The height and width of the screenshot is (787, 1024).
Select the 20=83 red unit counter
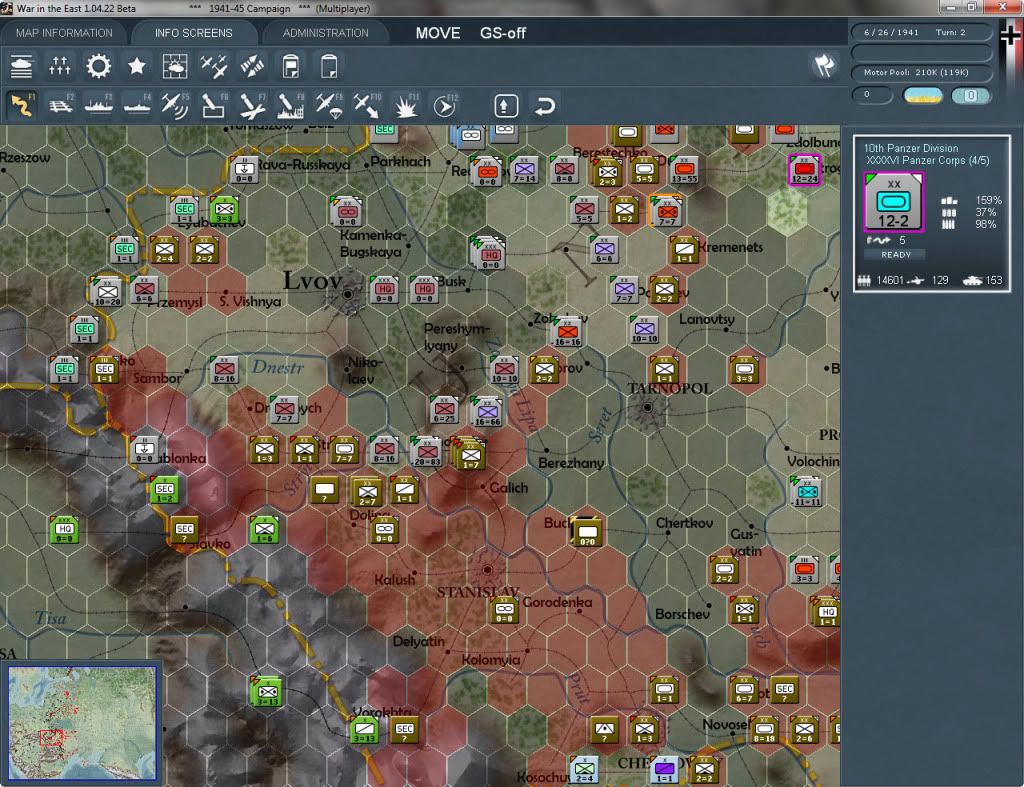click(427, 451)
